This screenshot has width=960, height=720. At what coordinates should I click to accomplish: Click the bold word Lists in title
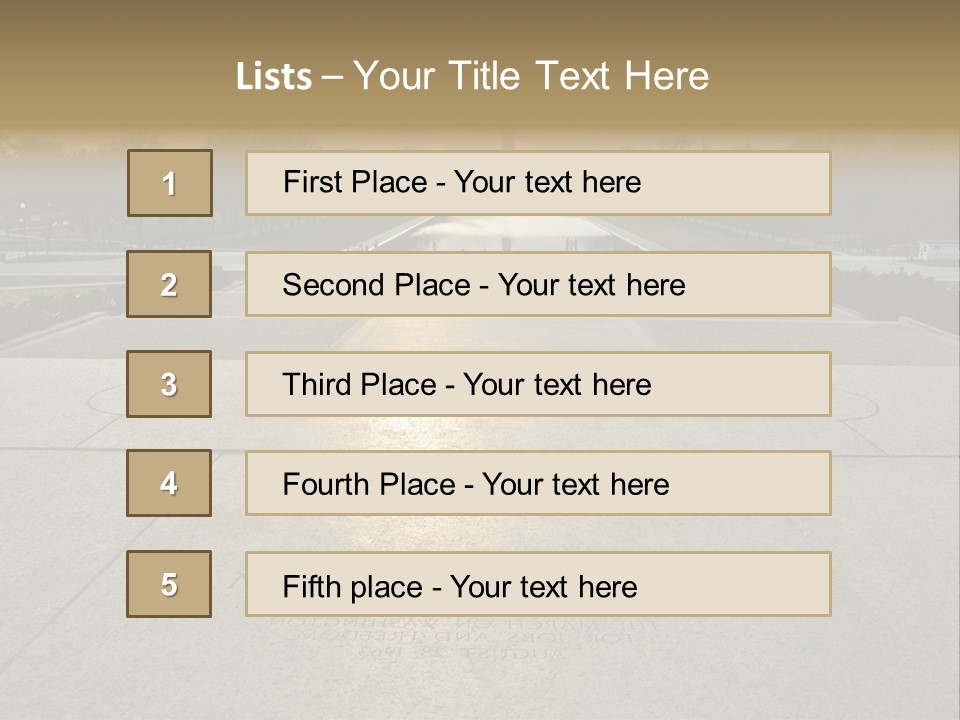[274, 77]
